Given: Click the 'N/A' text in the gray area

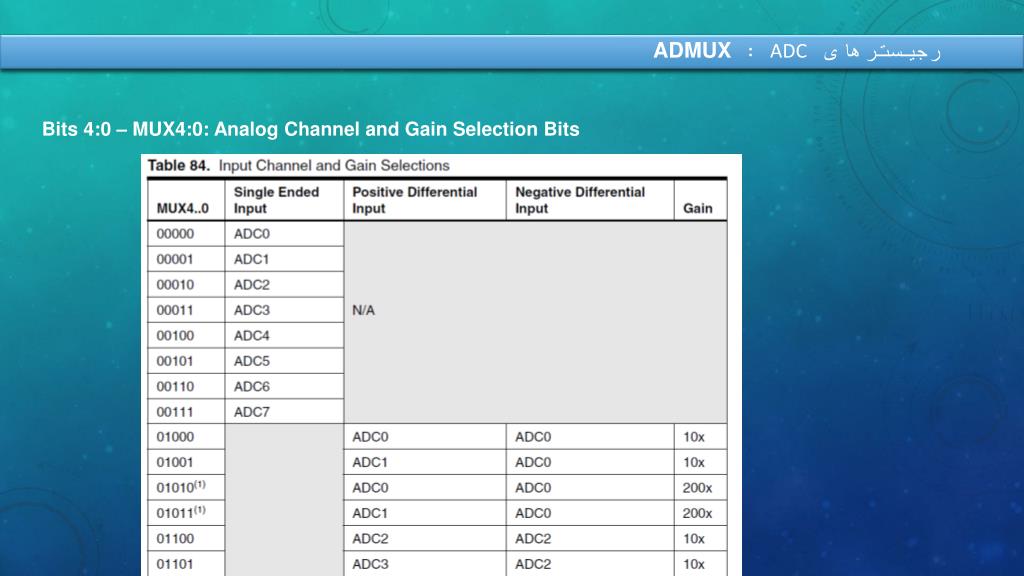Looking at the screenshot, I should [364, 310].
